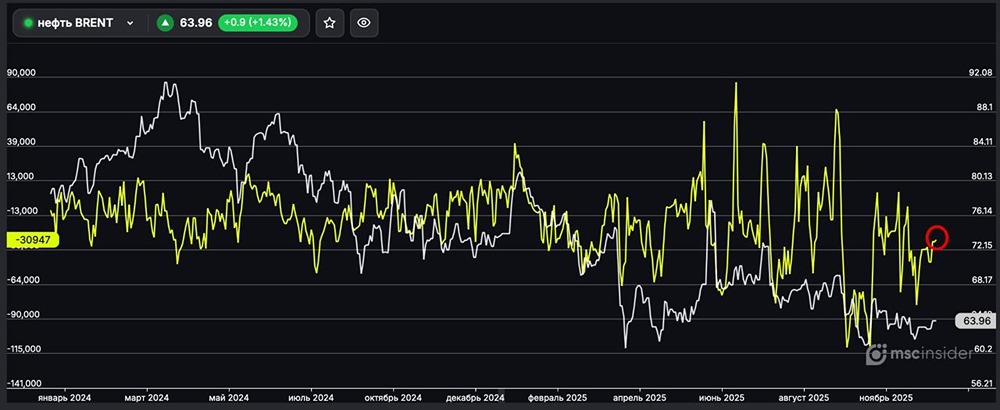Click the yellow -30947 value label
The height and width of the screenshot is (410, 1000).
(x=33, y=240)
